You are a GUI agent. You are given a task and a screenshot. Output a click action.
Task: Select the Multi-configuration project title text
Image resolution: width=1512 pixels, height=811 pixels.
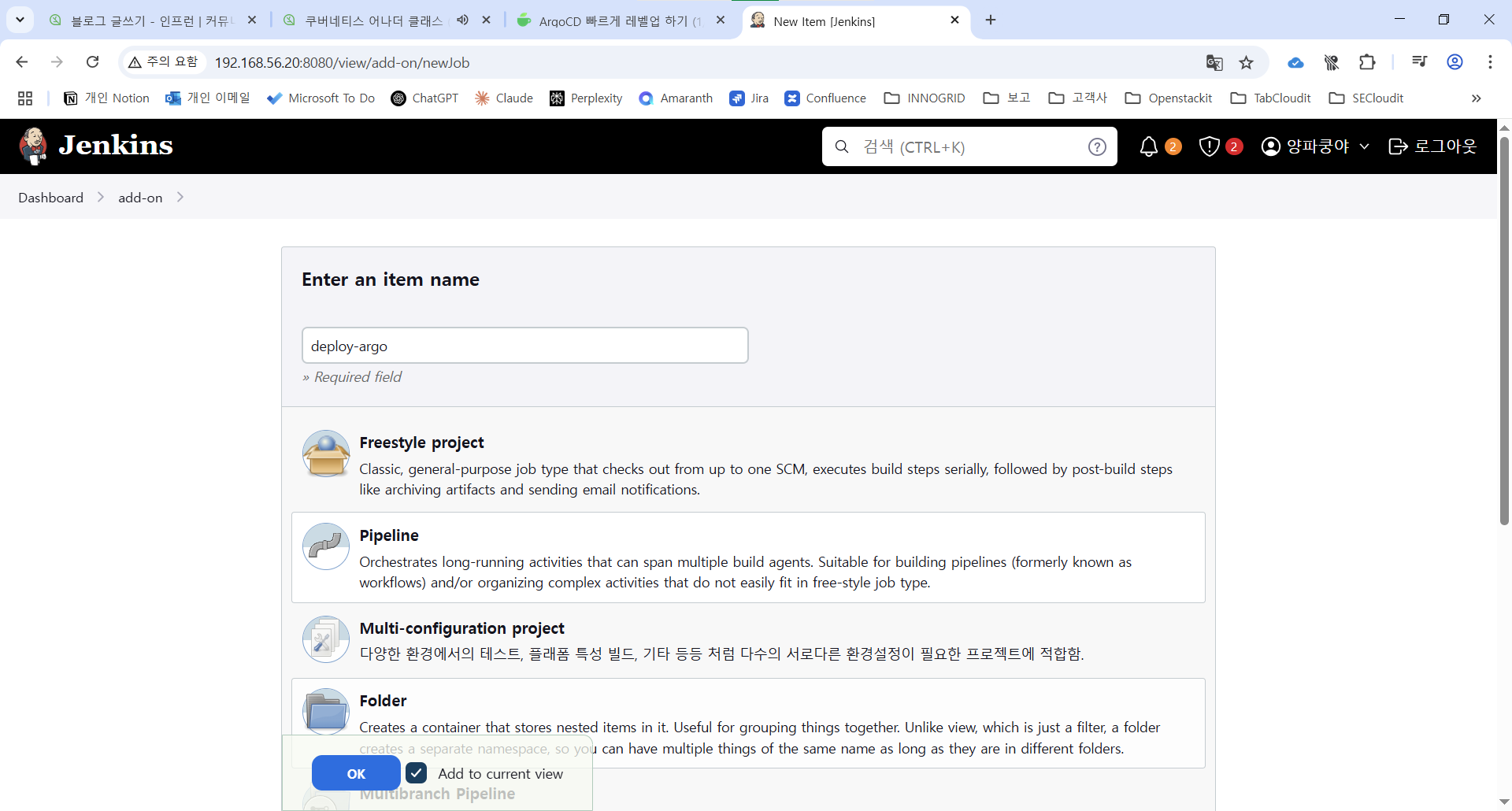point(461,628)
